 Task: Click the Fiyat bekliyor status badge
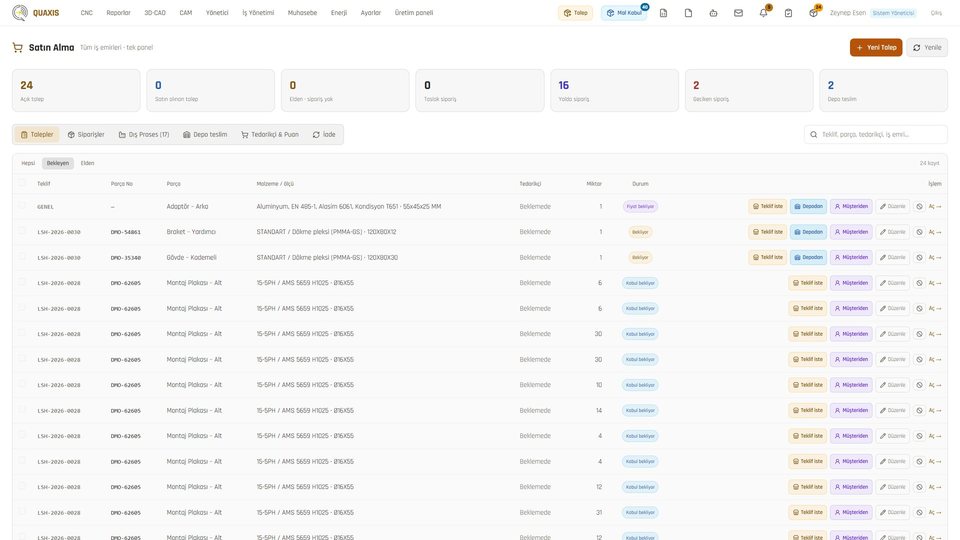tap(640, 206)
